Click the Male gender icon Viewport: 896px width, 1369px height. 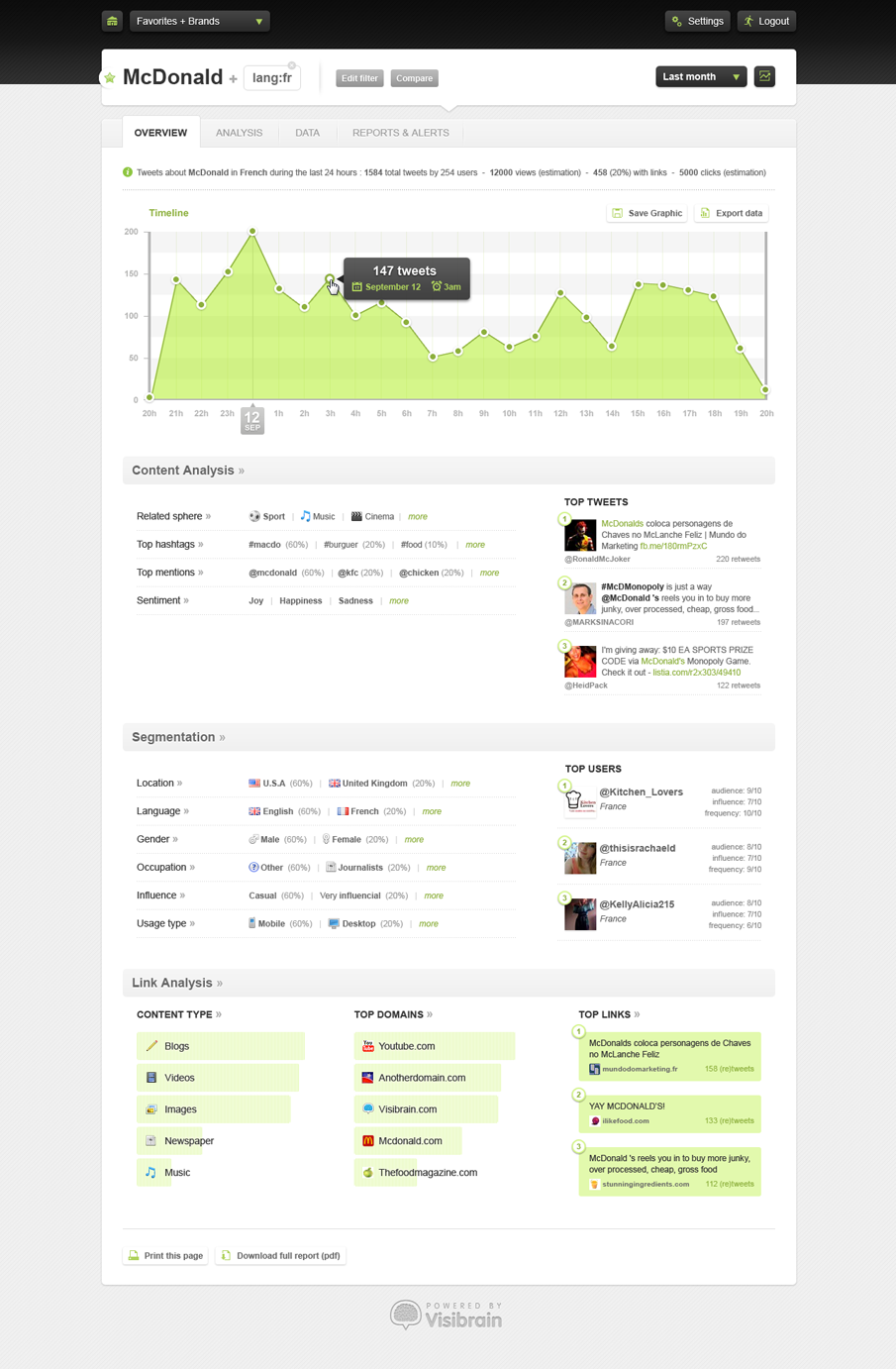(x=253, y=839)
